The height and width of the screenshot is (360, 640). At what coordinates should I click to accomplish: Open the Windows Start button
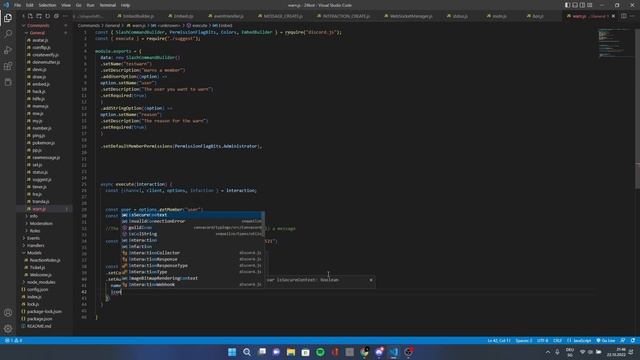(232, 352)
